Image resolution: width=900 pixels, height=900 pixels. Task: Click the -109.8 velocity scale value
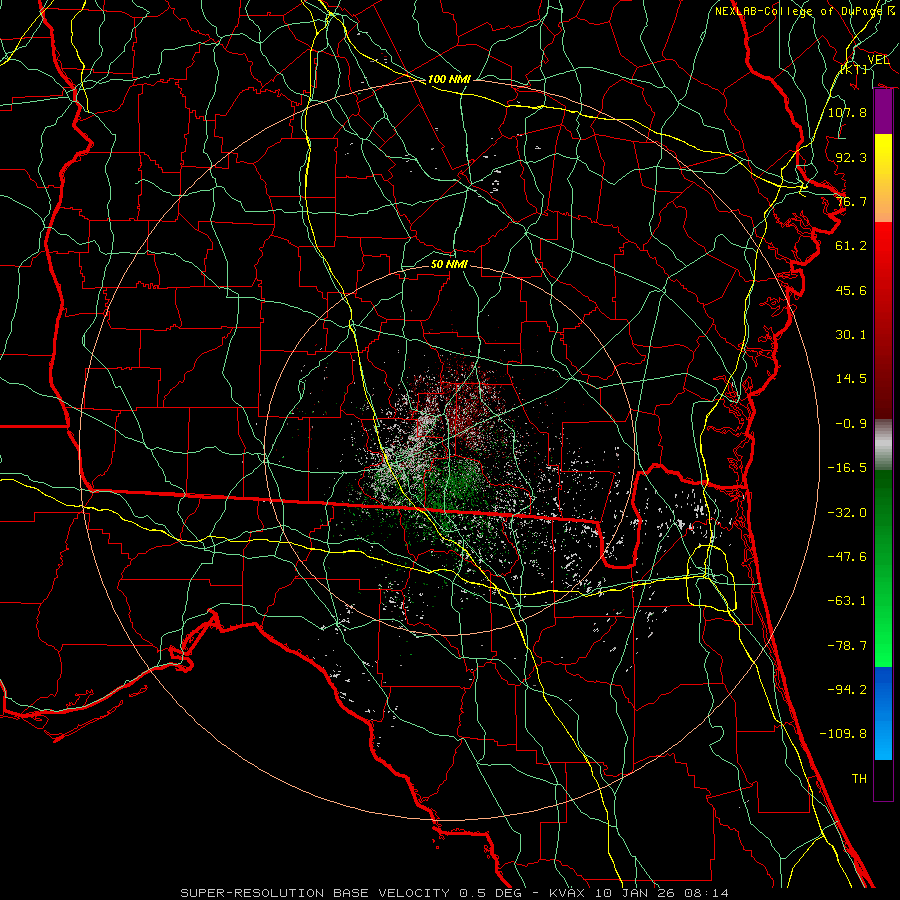pos(843,734)
